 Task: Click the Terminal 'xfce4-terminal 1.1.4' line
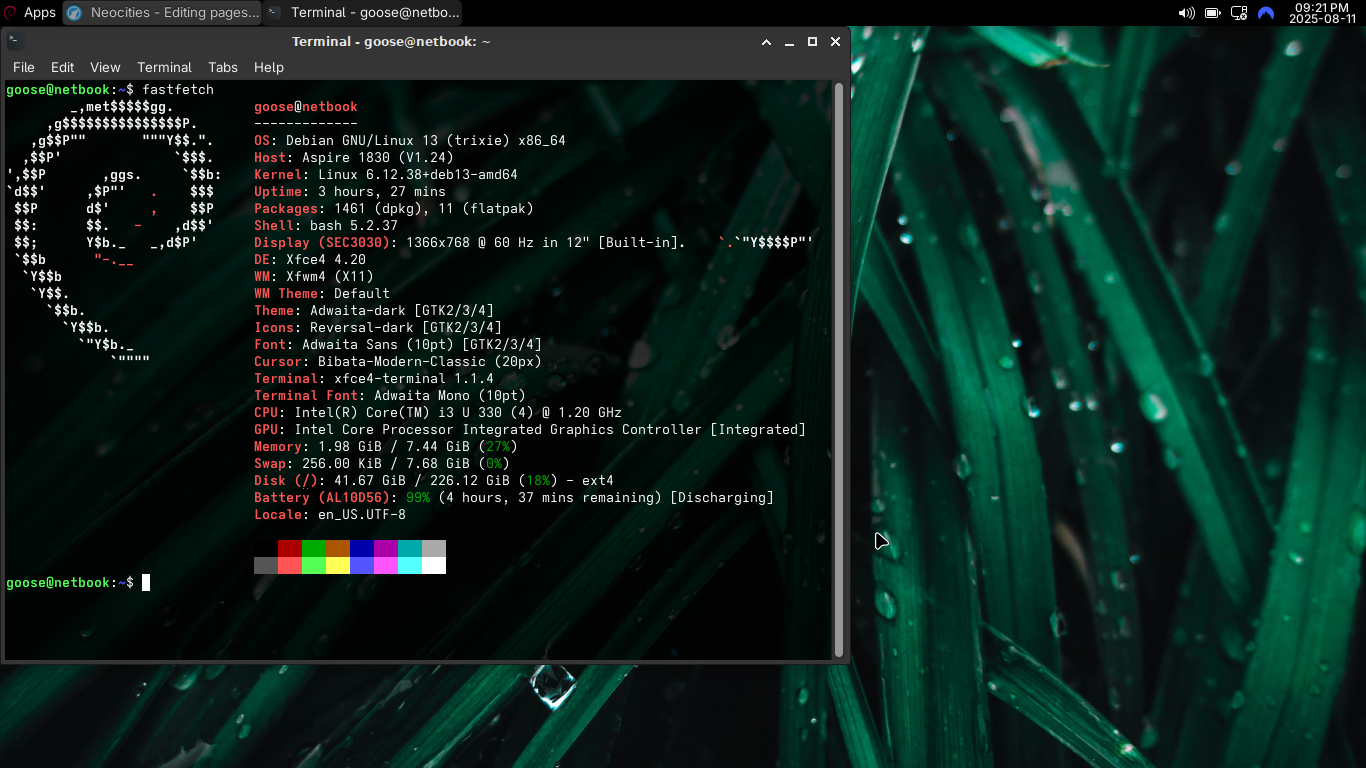(374, 379)
